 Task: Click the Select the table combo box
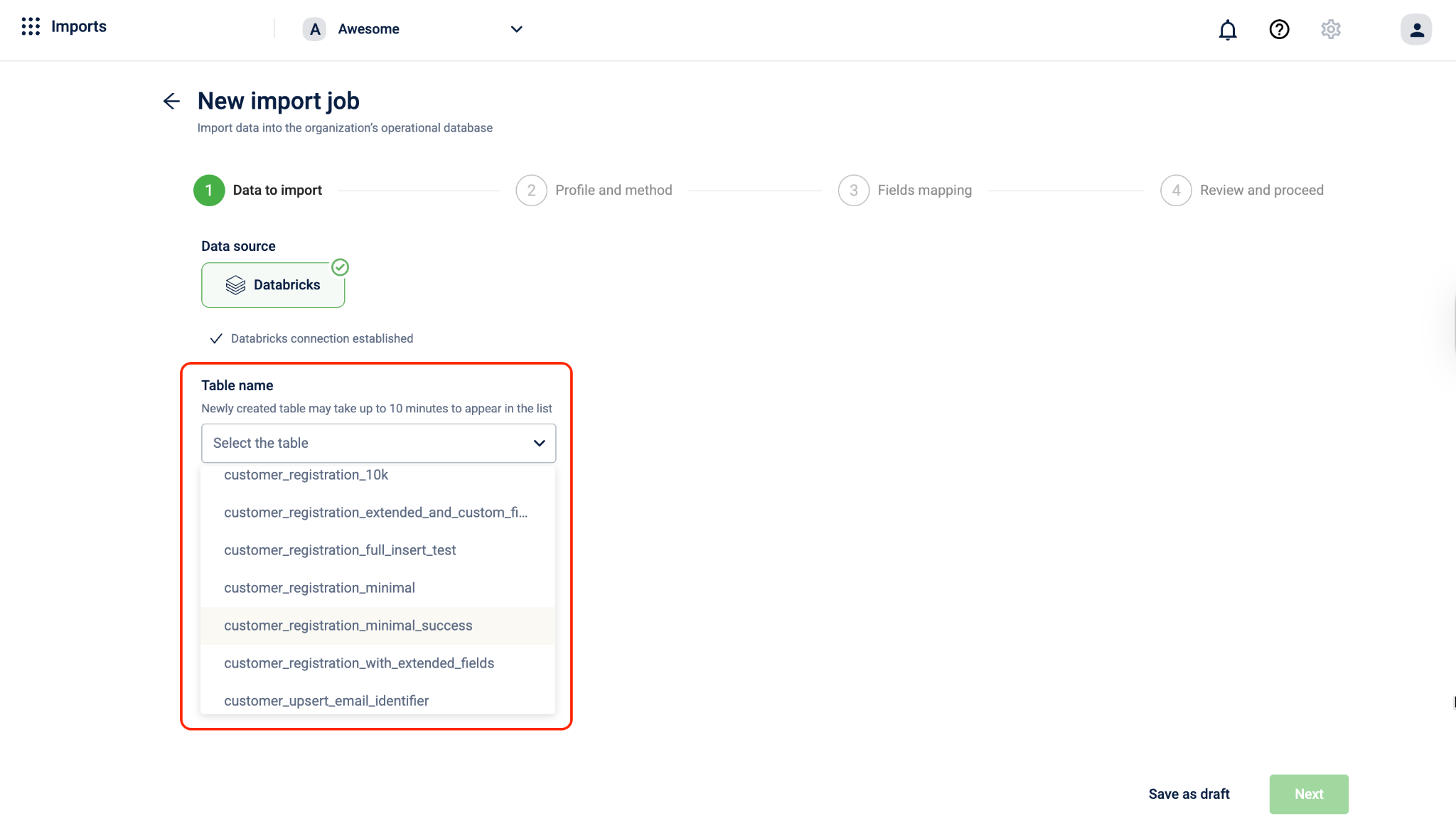coord(370,444)
